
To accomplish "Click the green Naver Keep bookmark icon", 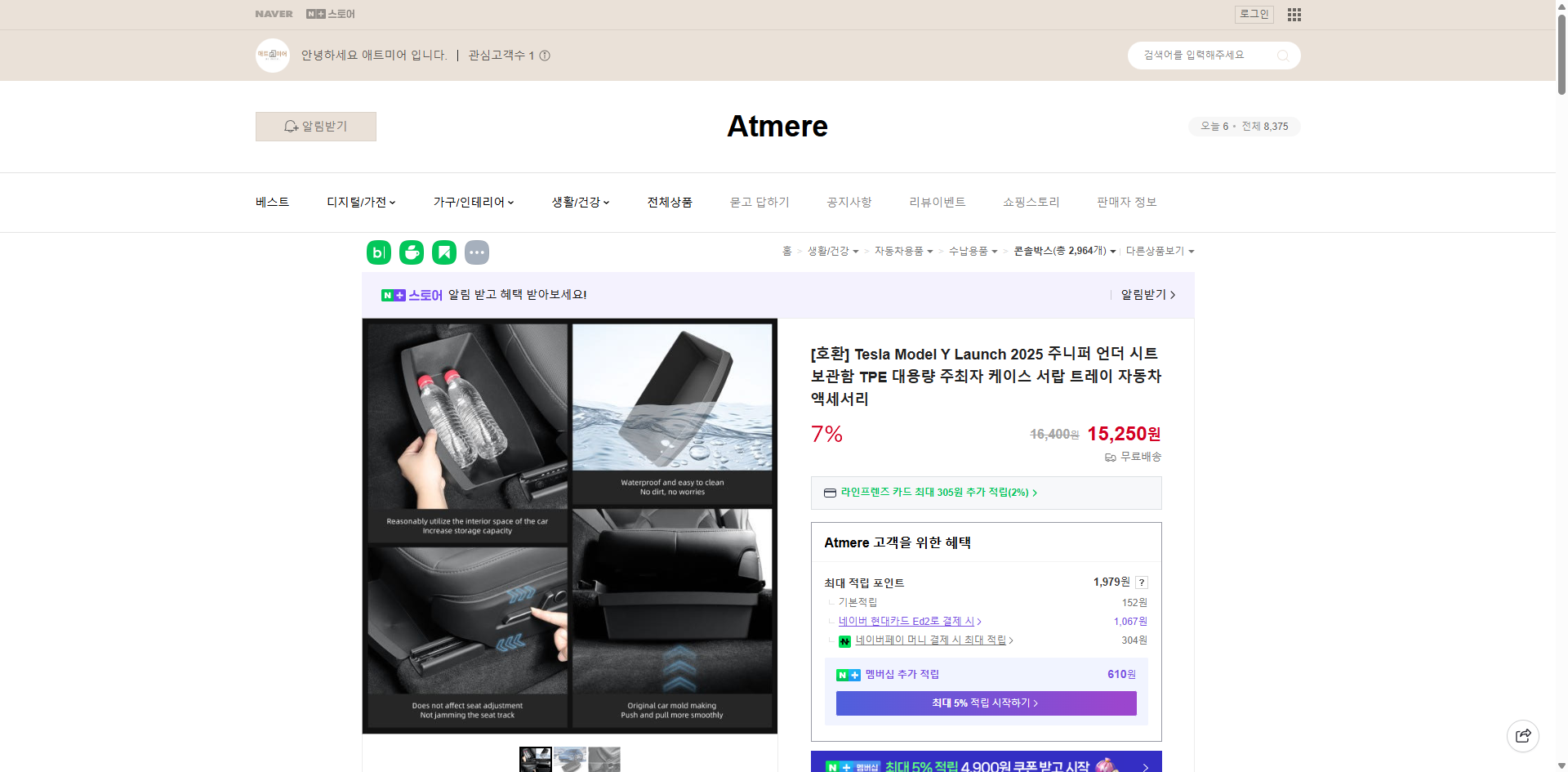I will pos(443,252).
